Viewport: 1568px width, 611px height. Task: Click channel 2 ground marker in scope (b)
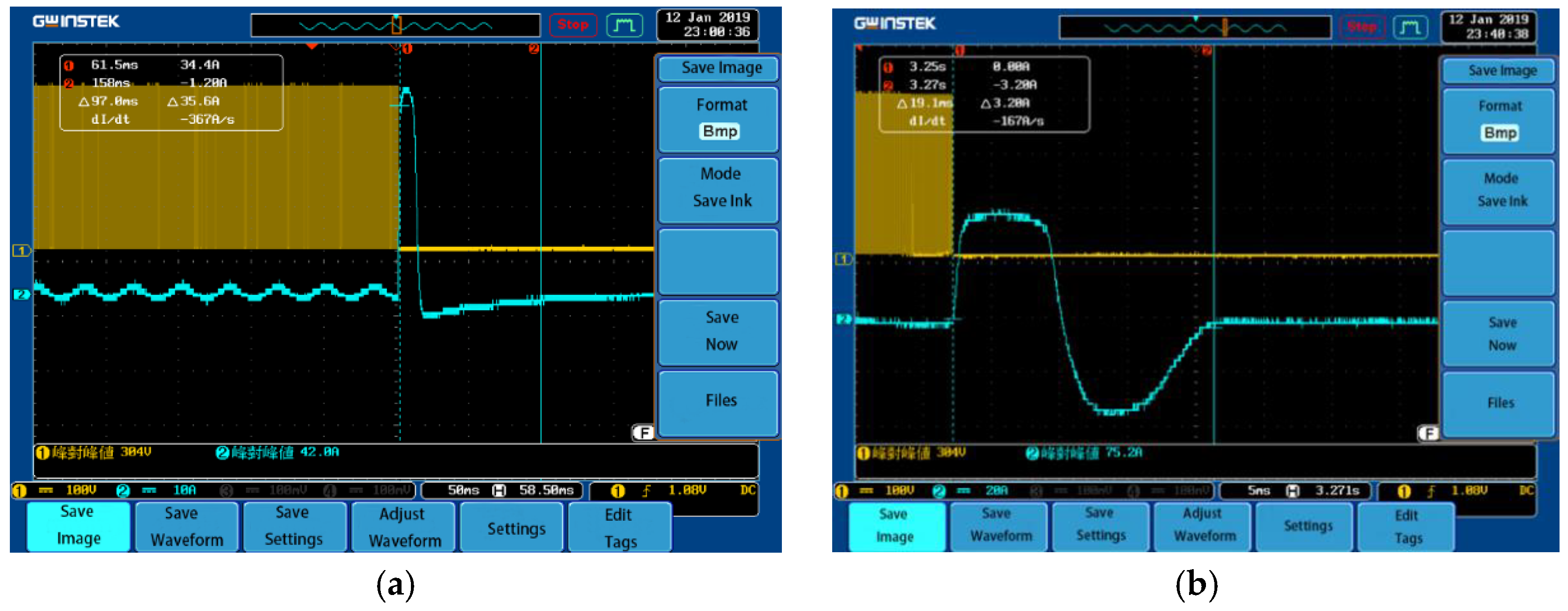click(x=843, y=319)
